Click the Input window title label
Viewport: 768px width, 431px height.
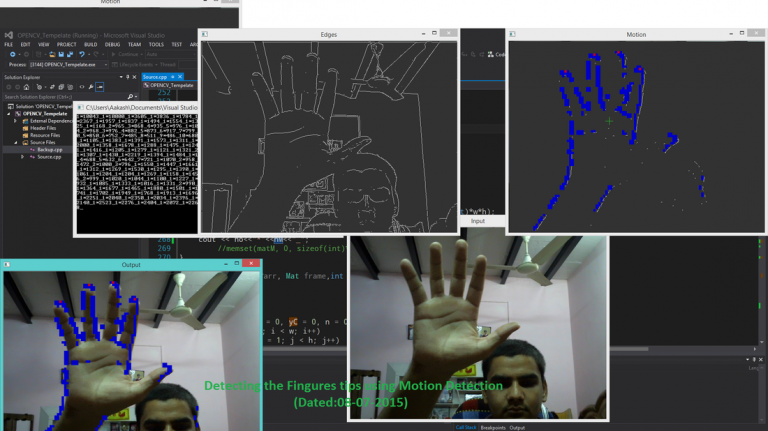point(478,221)
